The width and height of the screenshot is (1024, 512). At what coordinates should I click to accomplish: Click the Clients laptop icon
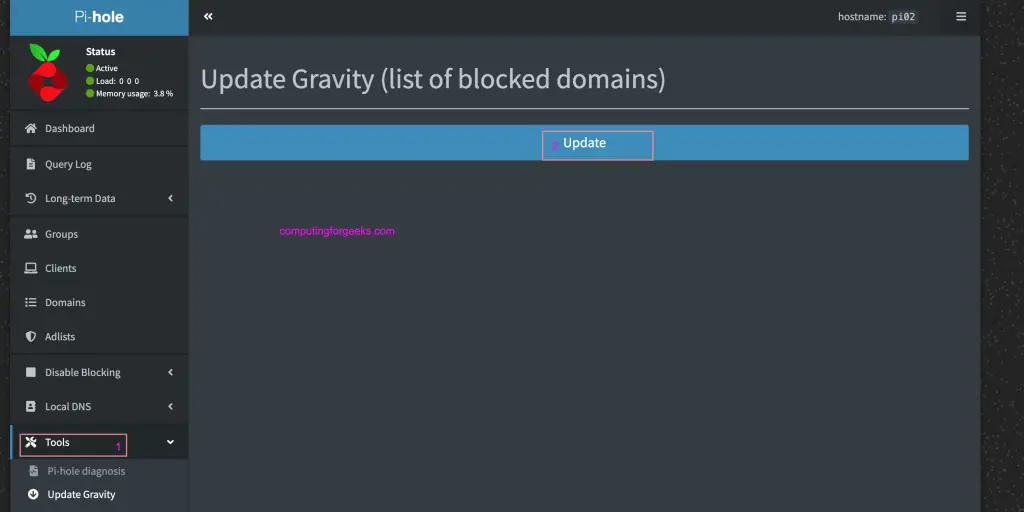click(31, 268)
